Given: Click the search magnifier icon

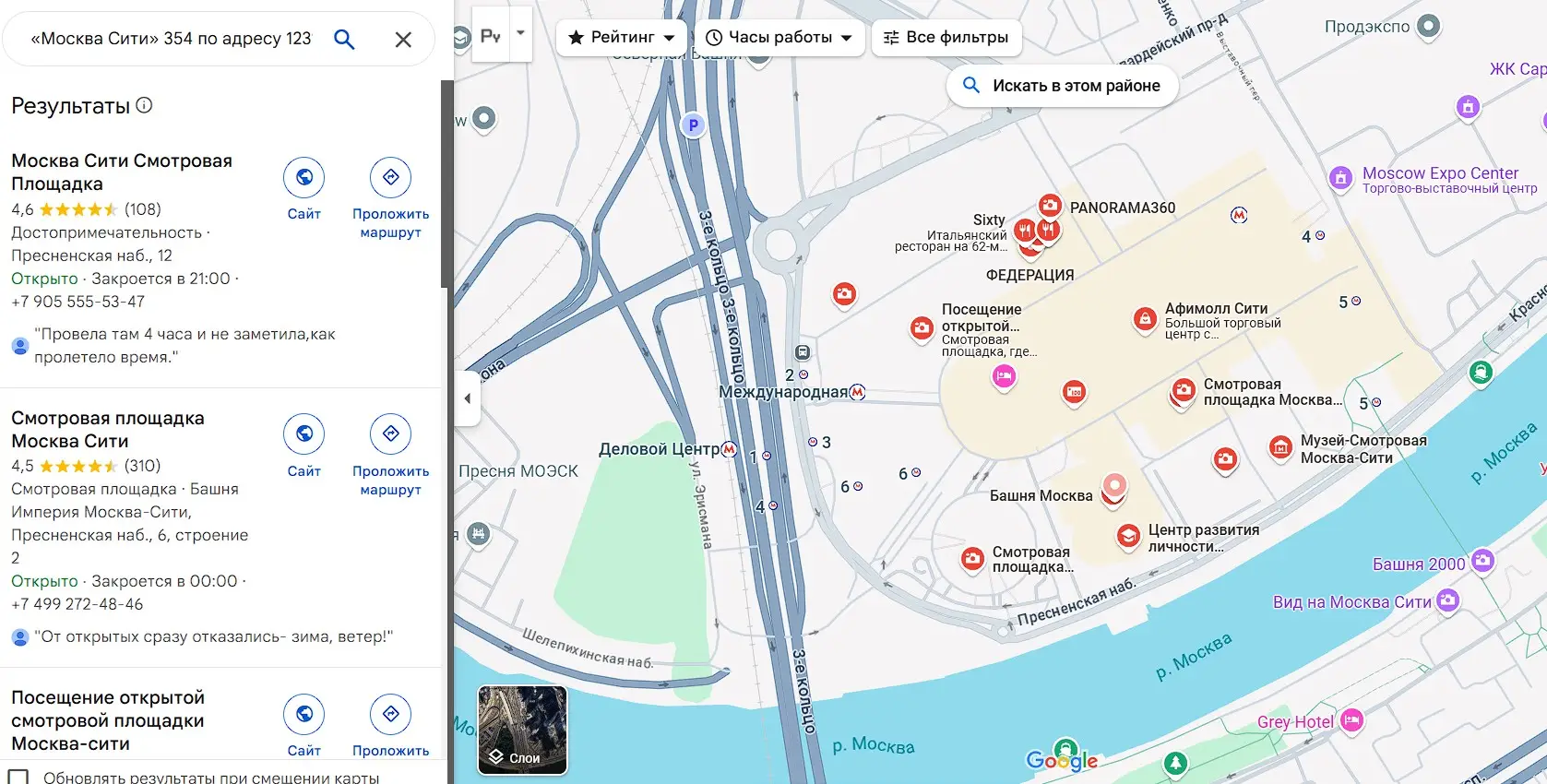Looking at the screenshot, I should tap(344, 39).
